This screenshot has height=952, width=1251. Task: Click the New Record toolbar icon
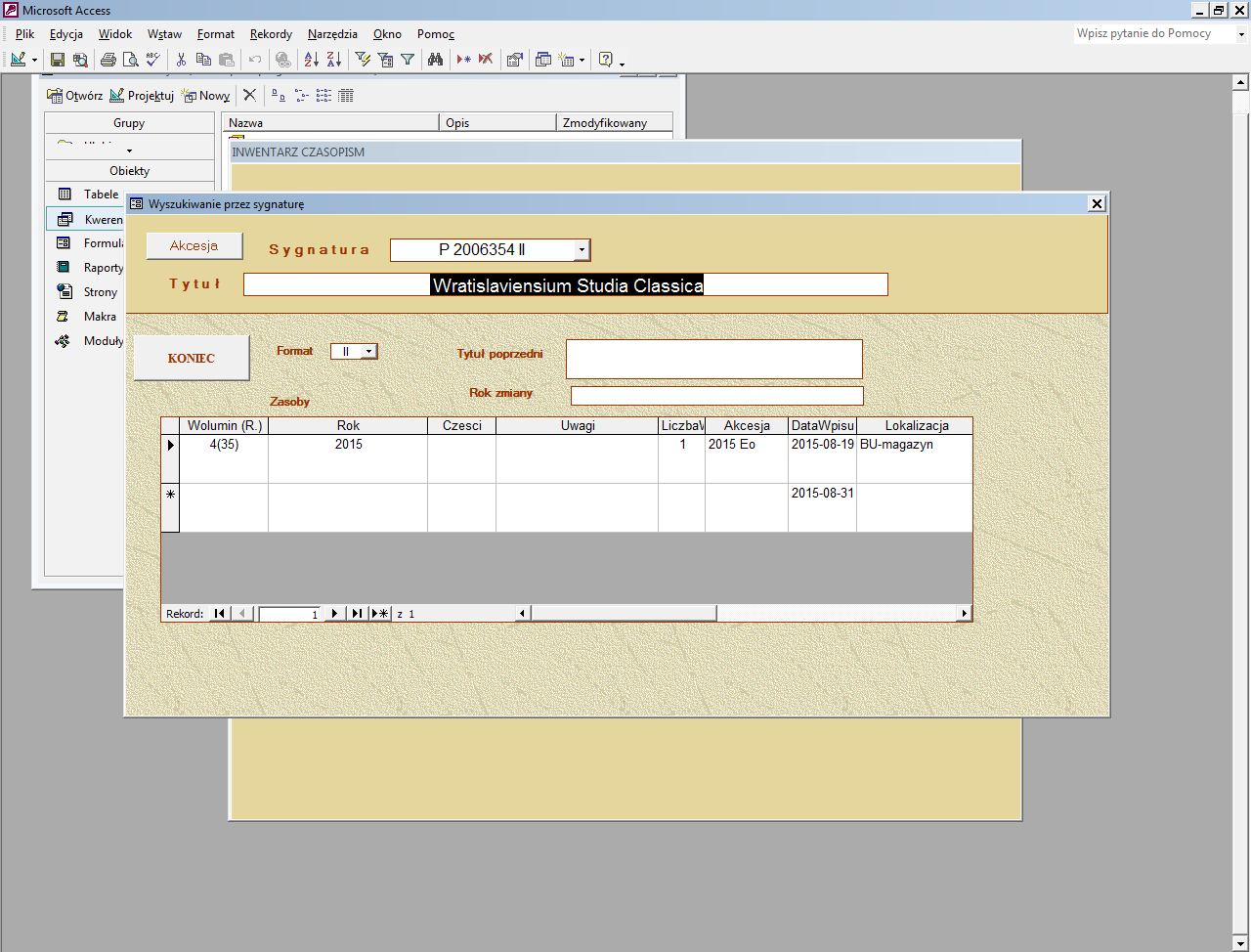click(x=463, y=60)
